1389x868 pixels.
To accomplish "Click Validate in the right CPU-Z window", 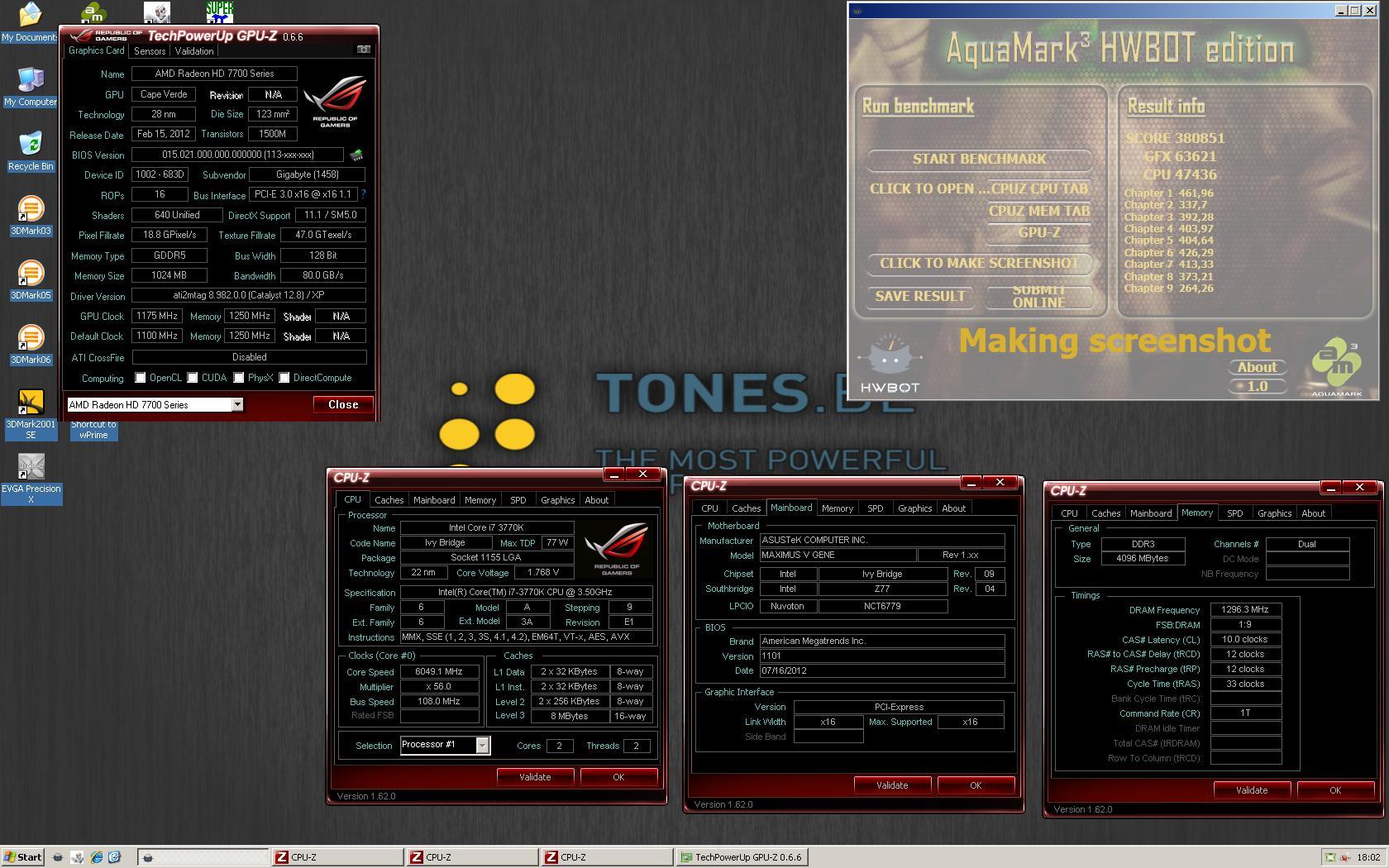I will [1252, 790].
